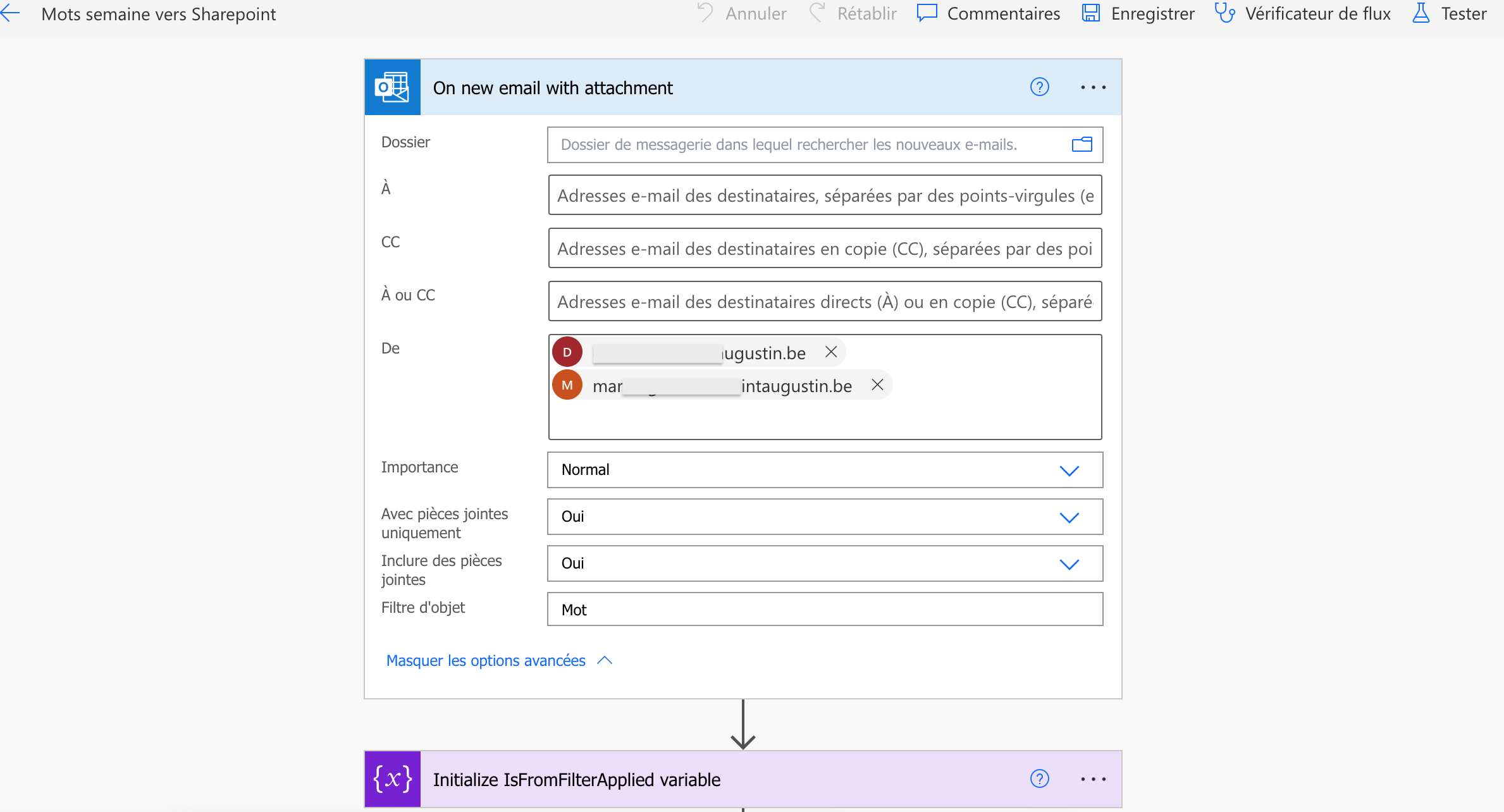Click the back arrow beside flow title
This screenshot has width=1504, height=812.
(11, 13)
